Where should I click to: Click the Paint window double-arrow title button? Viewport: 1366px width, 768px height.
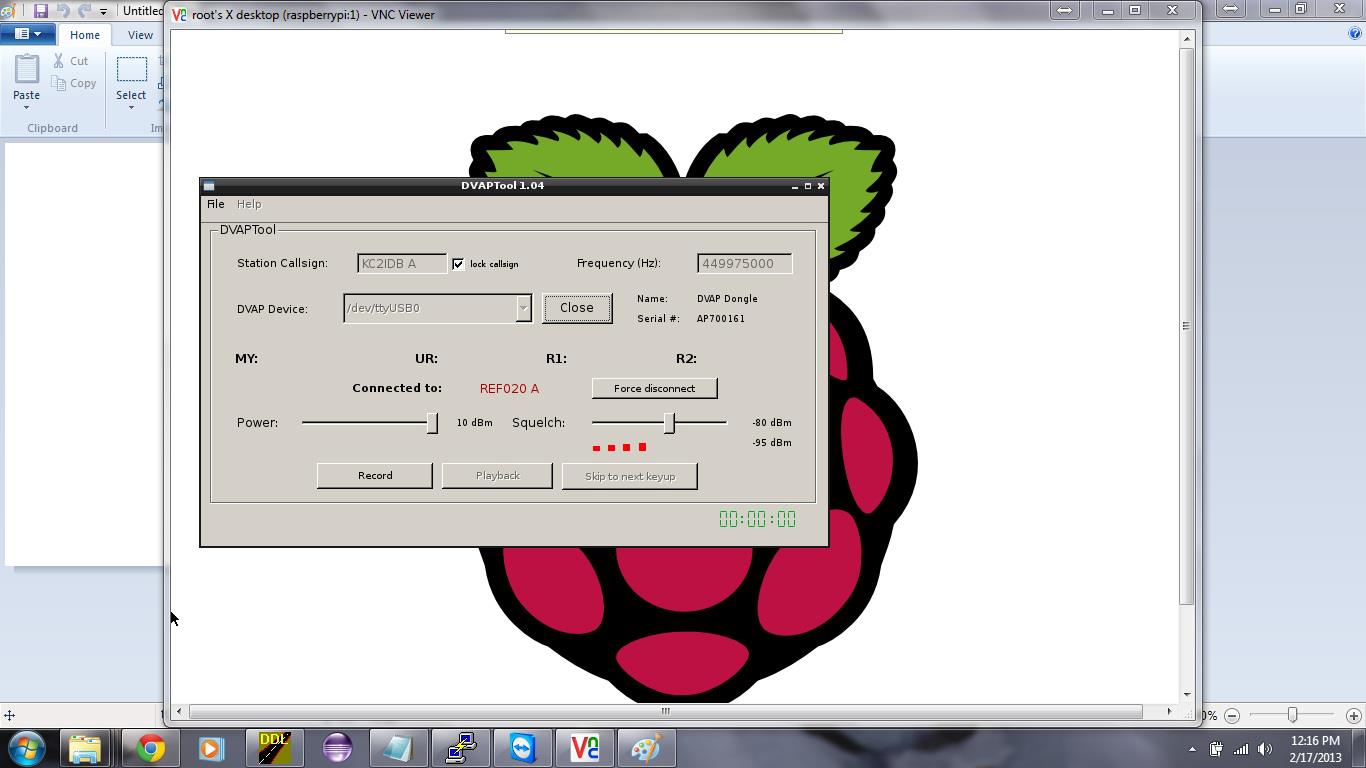tap(1231, 9)
